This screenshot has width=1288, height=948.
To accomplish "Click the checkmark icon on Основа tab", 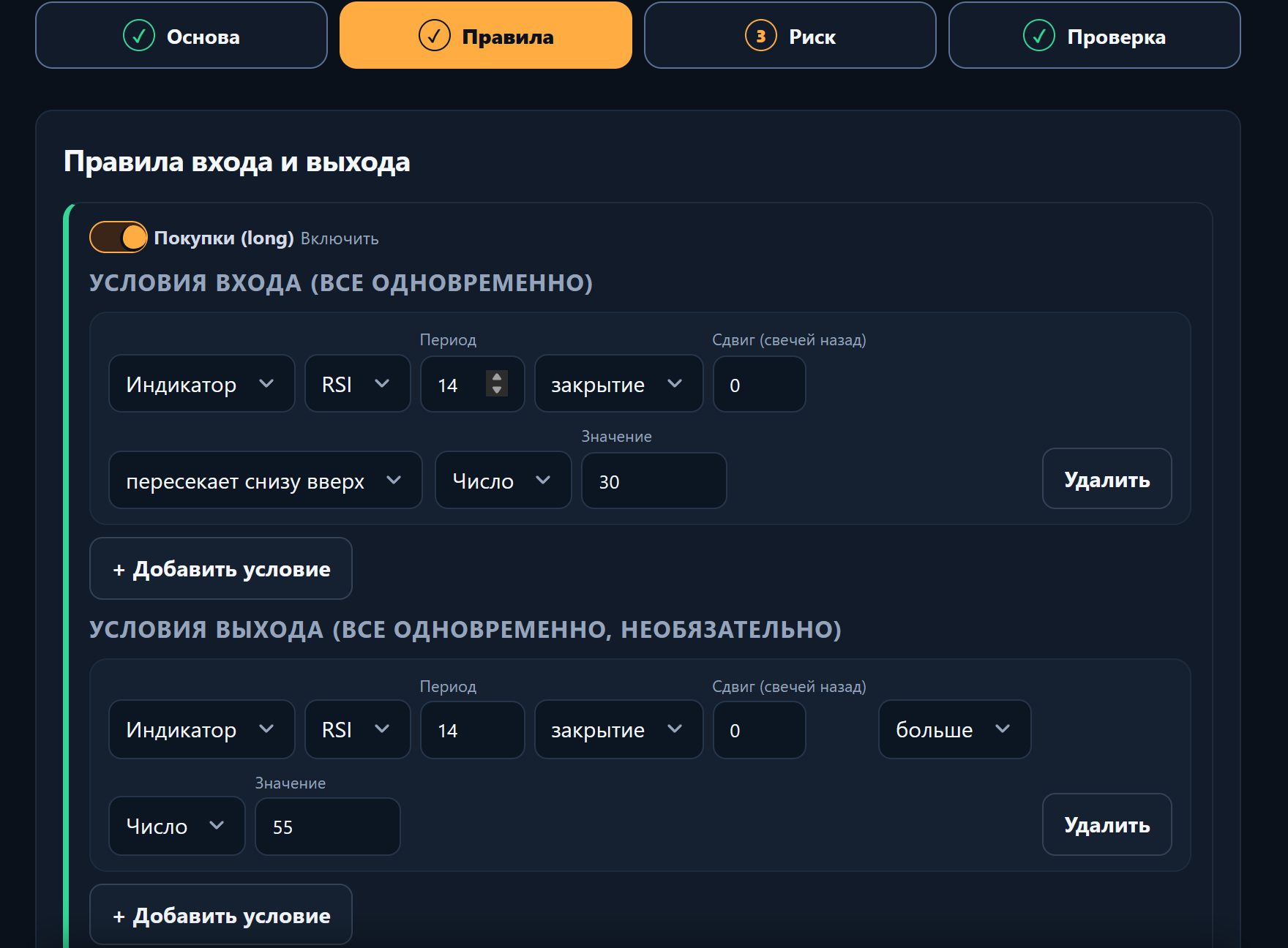I will pyautogui.click(x=139, y=36).
